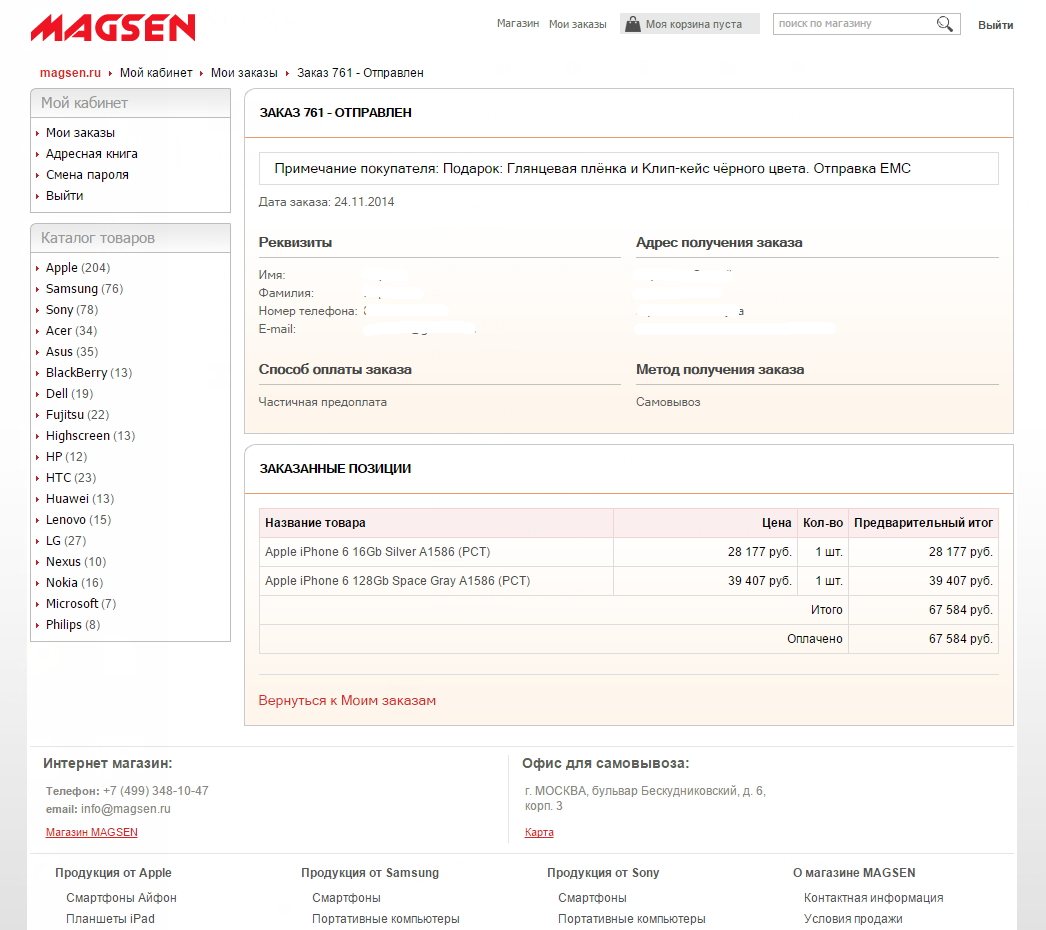
Task: Select the Philips (8) catalog category
Action: pos(73,624)
